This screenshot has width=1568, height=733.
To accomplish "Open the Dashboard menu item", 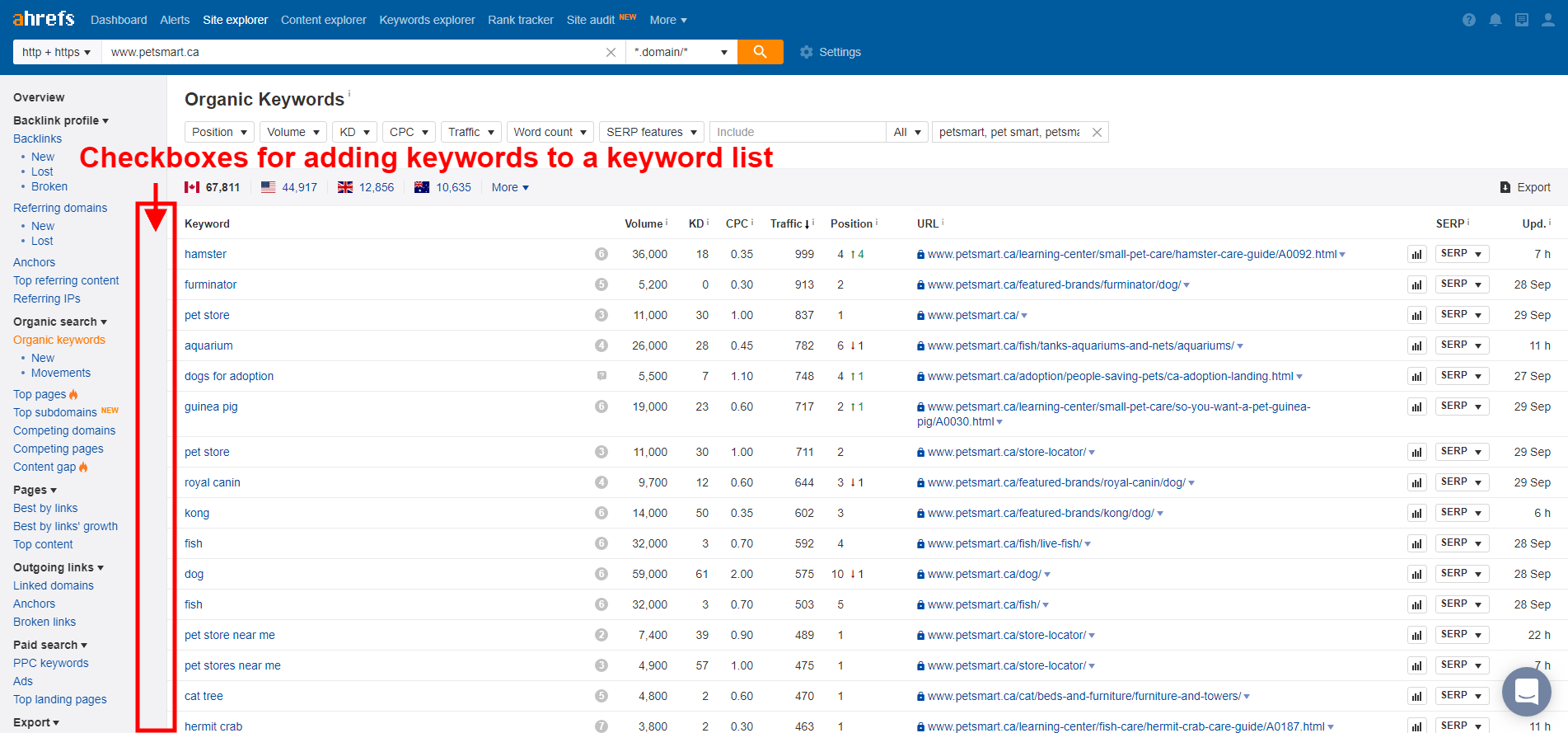I will (119, 20).
